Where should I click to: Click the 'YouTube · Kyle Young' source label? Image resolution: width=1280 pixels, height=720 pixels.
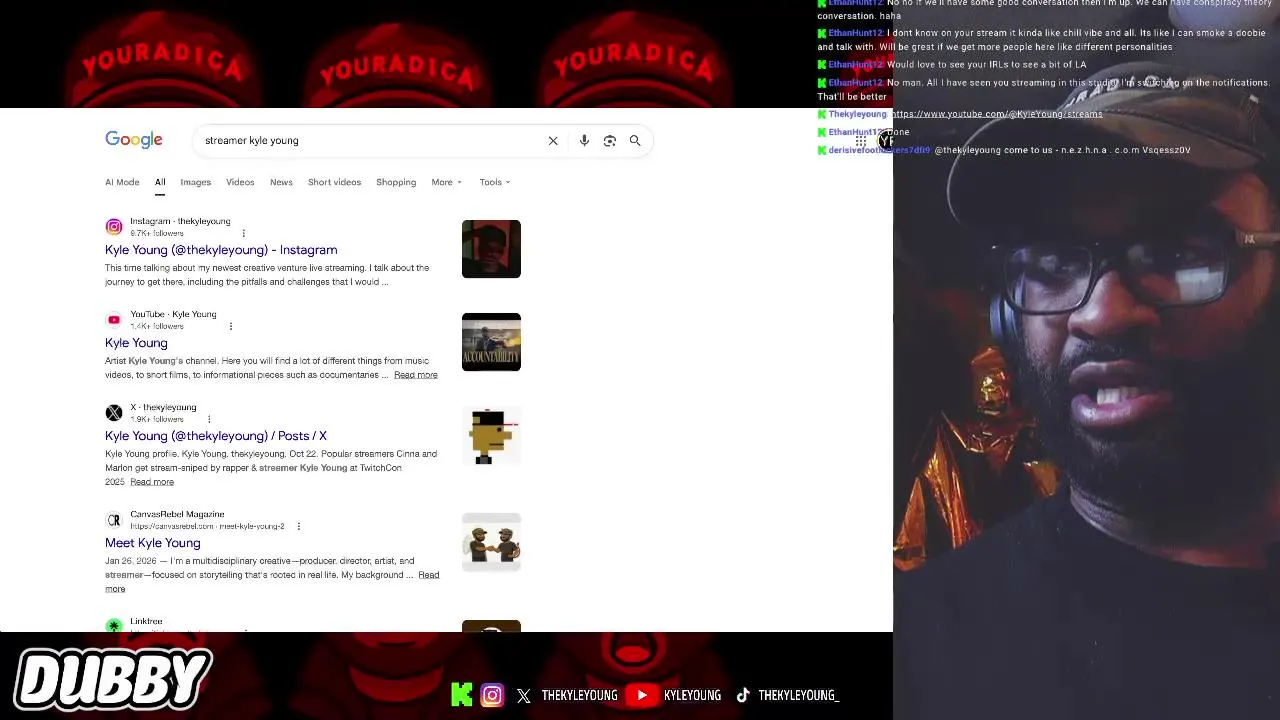[173, 314]
